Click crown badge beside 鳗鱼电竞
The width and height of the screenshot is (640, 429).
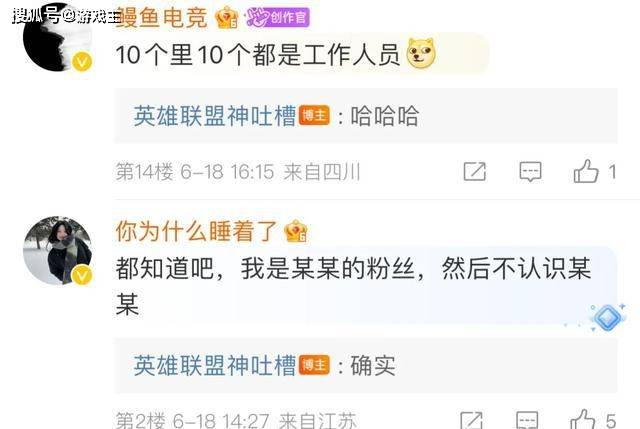pyautogui.click(x=227, y=18)
